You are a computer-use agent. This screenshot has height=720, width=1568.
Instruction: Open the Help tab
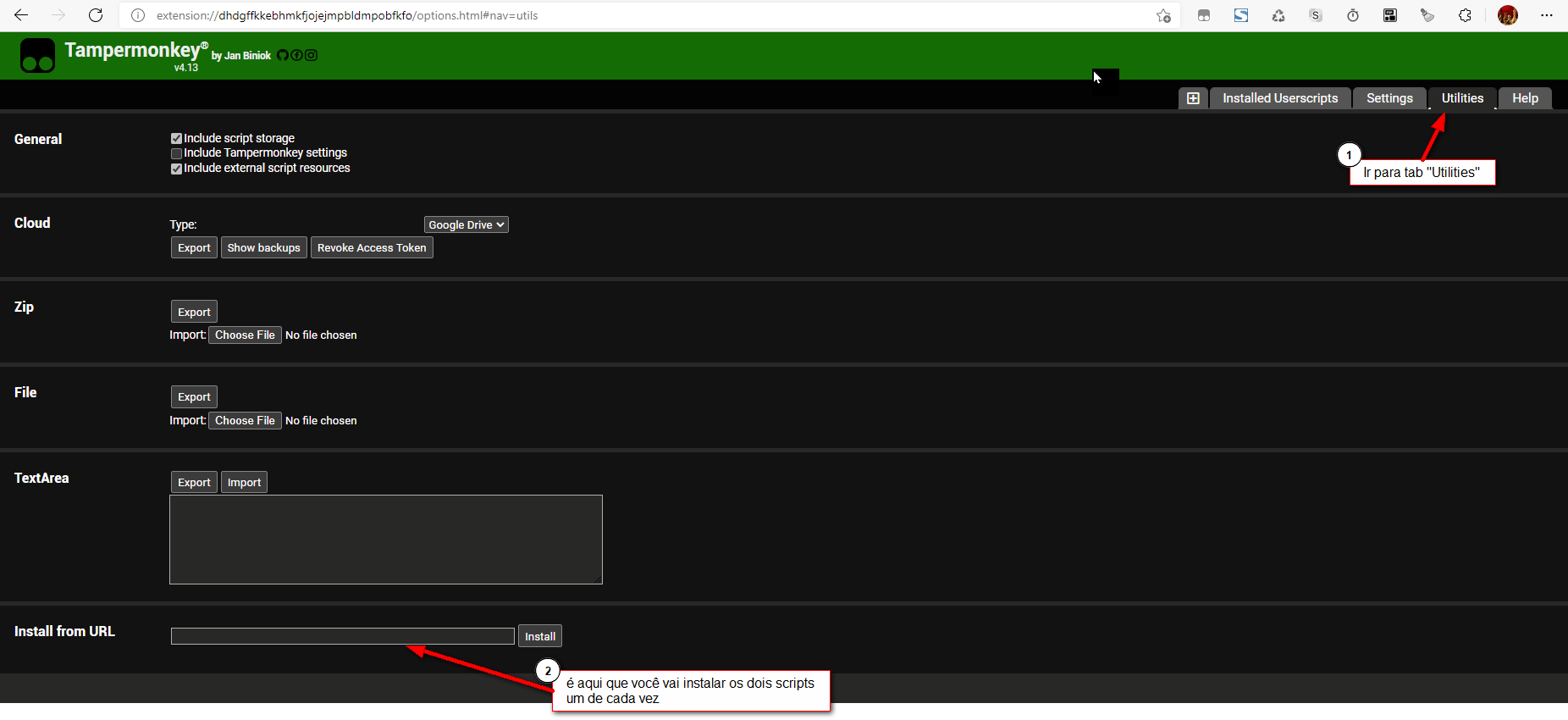pos(1525,98)
